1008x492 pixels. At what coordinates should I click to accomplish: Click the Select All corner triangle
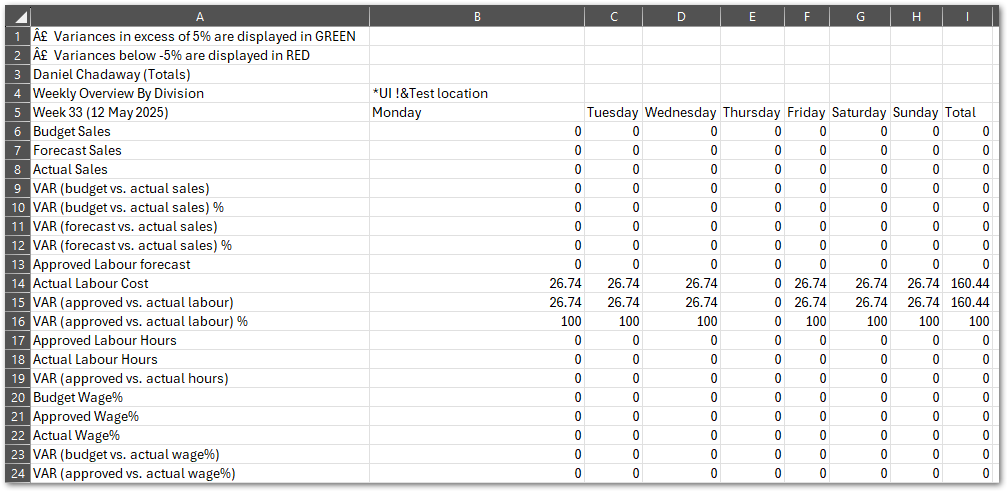17,17
